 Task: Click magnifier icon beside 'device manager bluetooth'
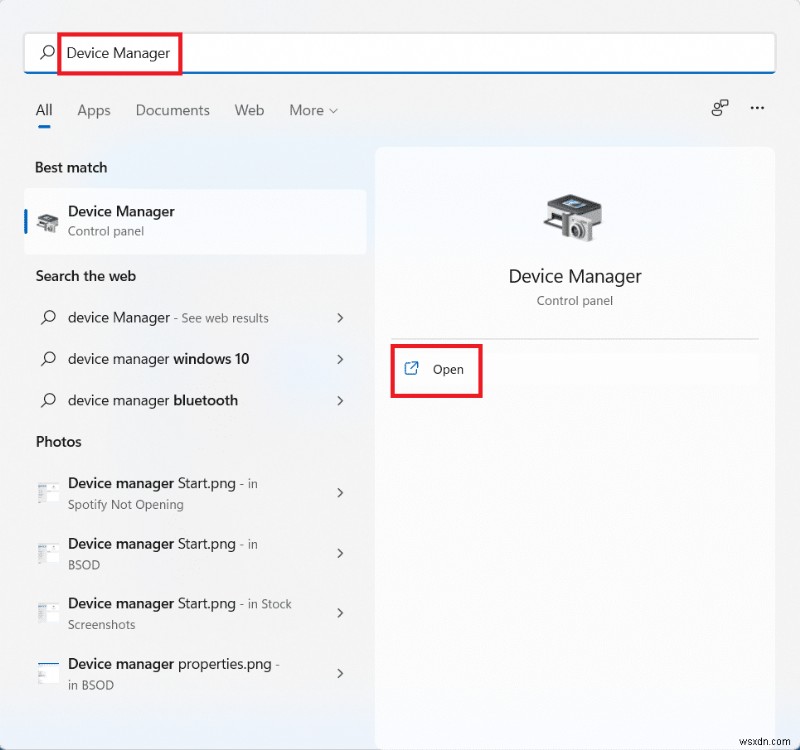click(x=48, y=400)
